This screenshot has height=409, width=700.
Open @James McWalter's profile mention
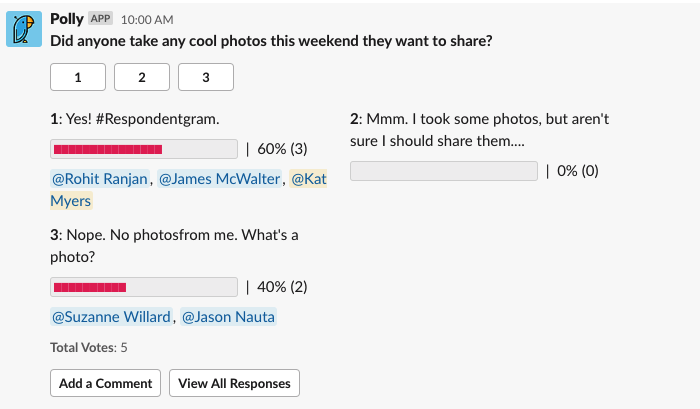(x=219, y=179)
